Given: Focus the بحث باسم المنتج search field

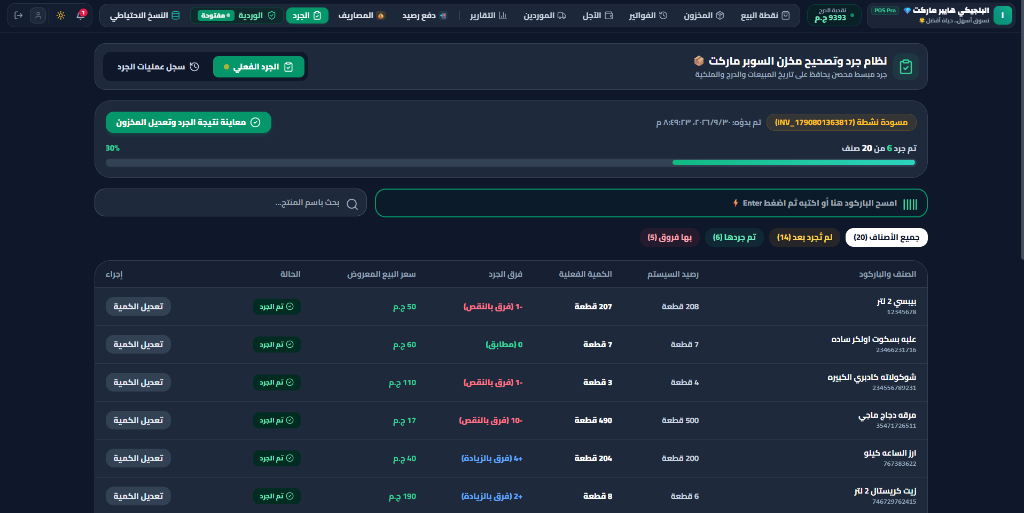Looking at the screenshot, I should click(231, 203).
